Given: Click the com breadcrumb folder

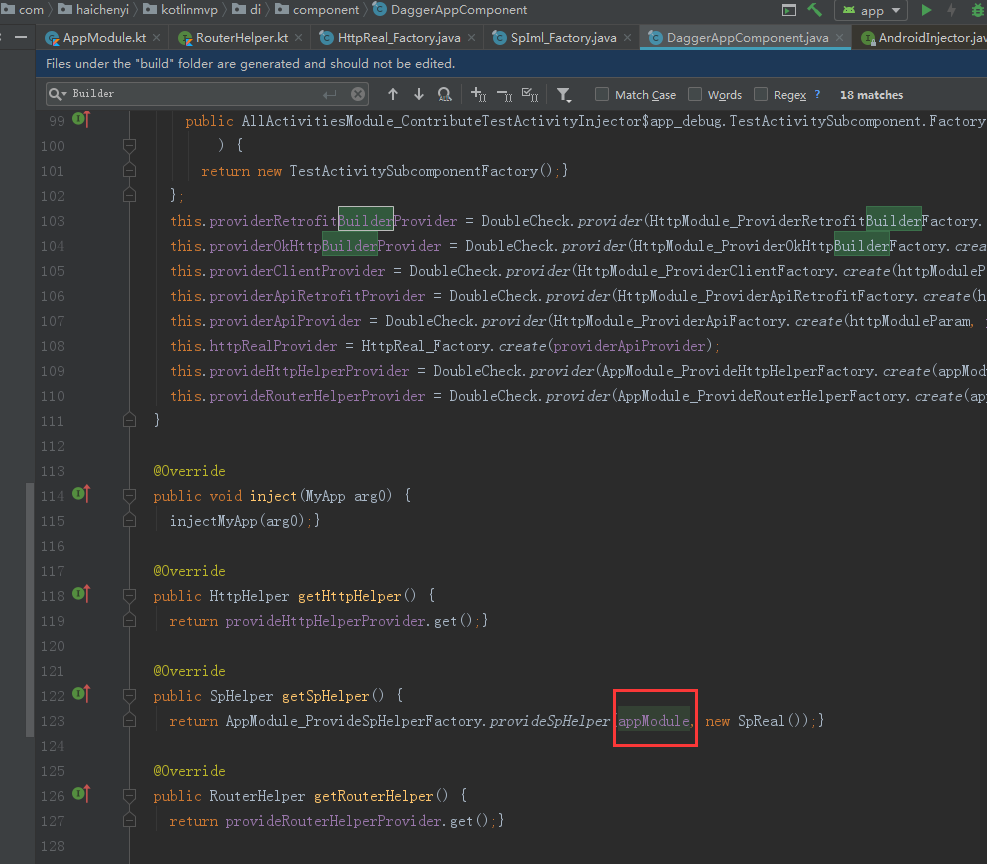Looking at the screenshot, I should [x=23, y=9].
